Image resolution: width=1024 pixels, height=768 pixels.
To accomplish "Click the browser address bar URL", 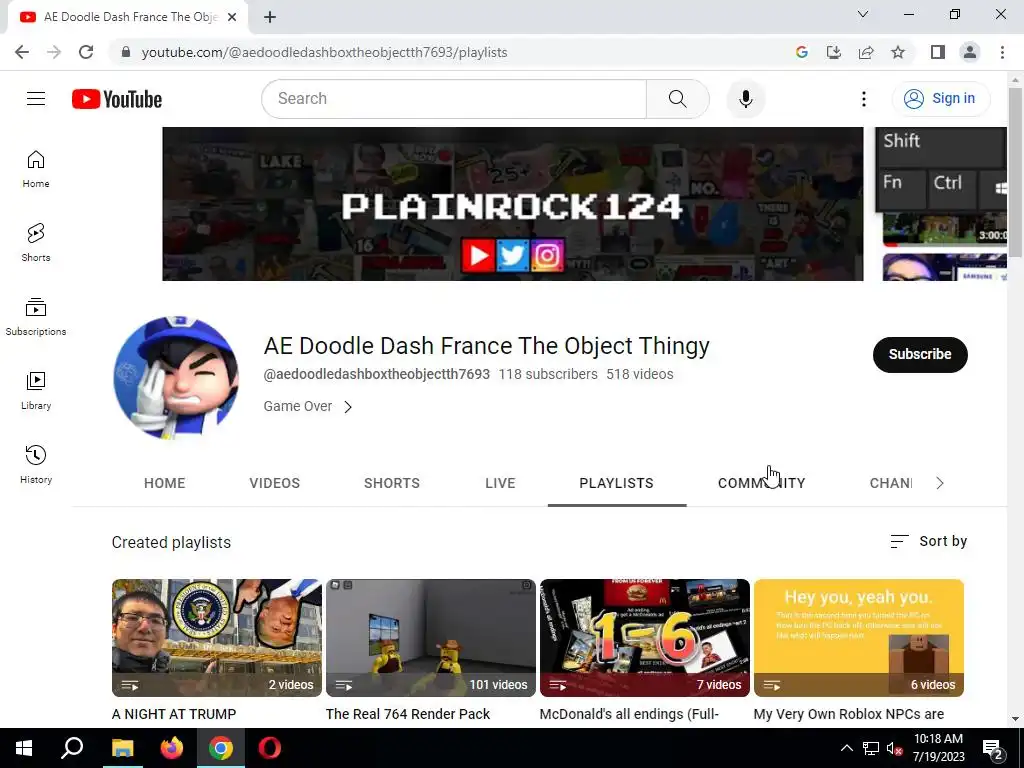I will point(325,52).
